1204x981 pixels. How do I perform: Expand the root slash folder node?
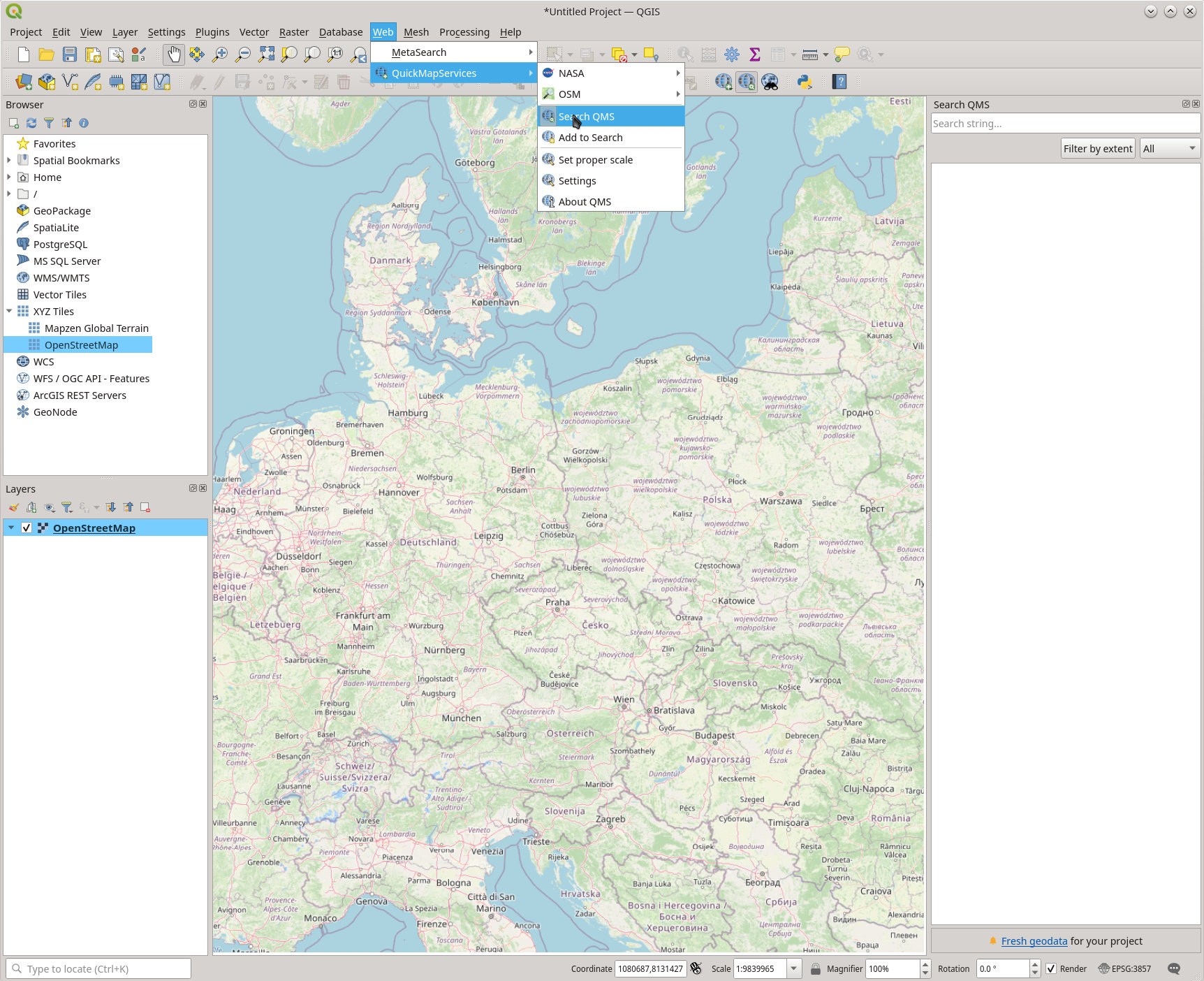9,194
